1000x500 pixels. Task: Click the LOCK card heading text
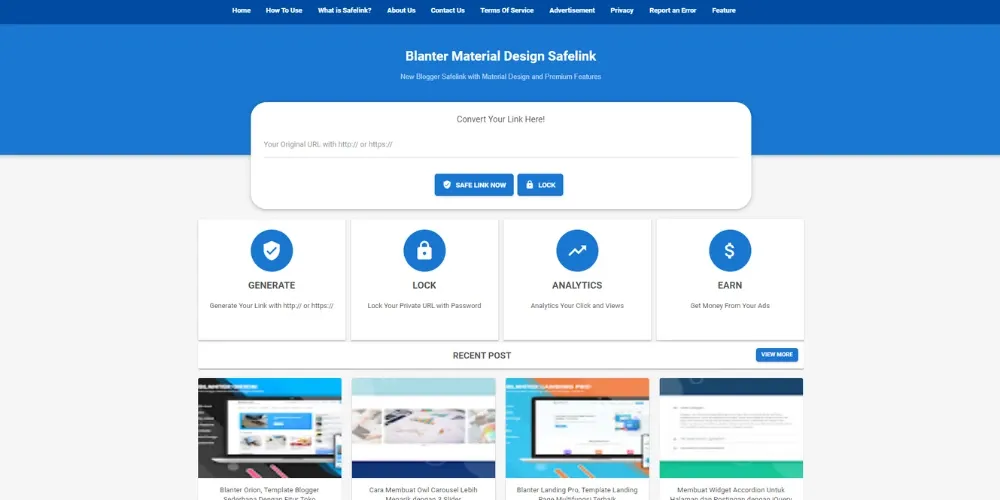tap(424, 286)
